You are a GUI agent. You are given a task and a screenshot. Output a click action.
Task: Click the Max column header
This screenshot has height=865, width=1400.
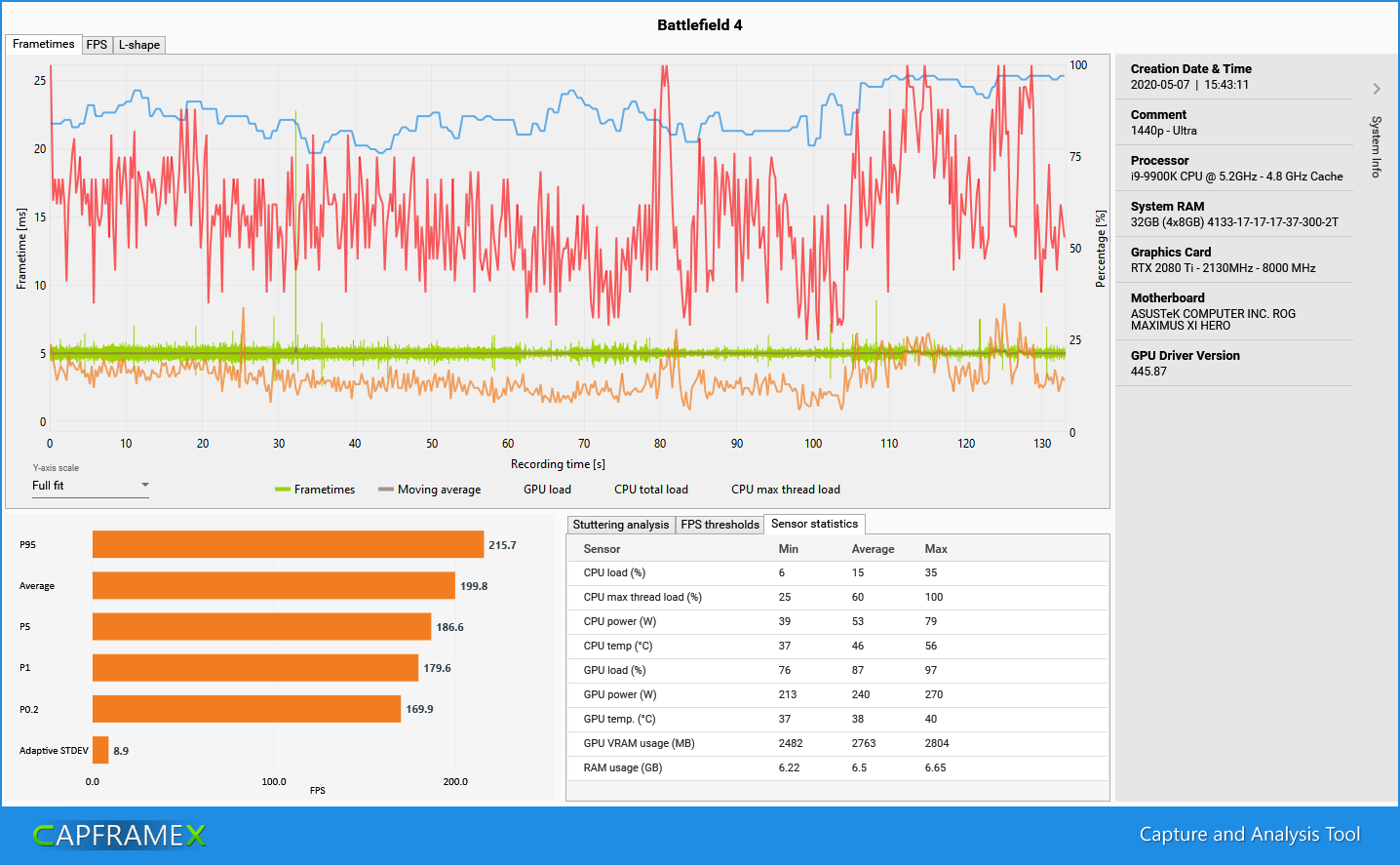coord(936,549)
